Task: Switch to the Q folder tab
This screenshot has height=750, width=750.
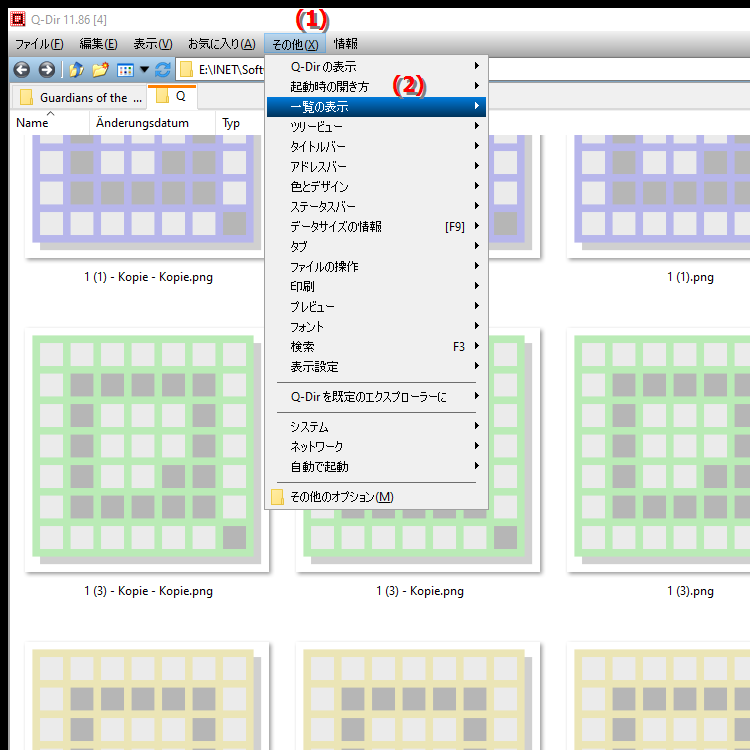Action: coord(172,97)
